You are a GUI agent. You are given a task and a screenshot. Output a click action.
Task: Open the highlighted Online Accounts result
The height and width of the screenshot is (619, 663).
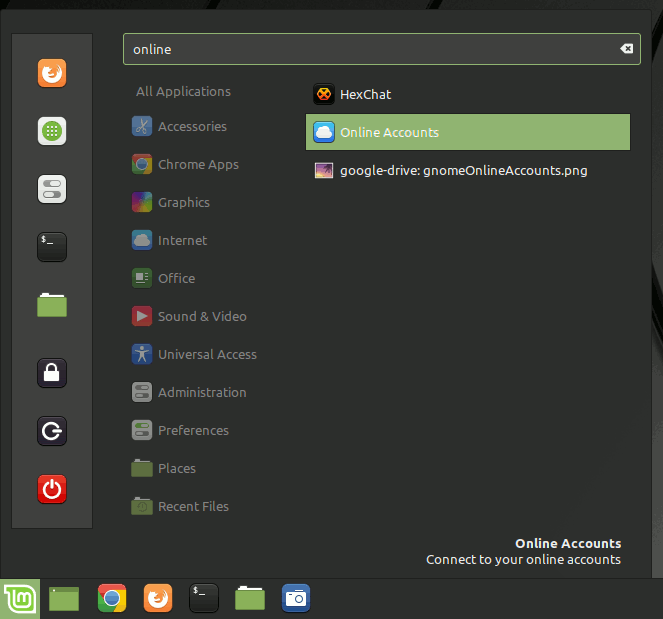[468, 132]
